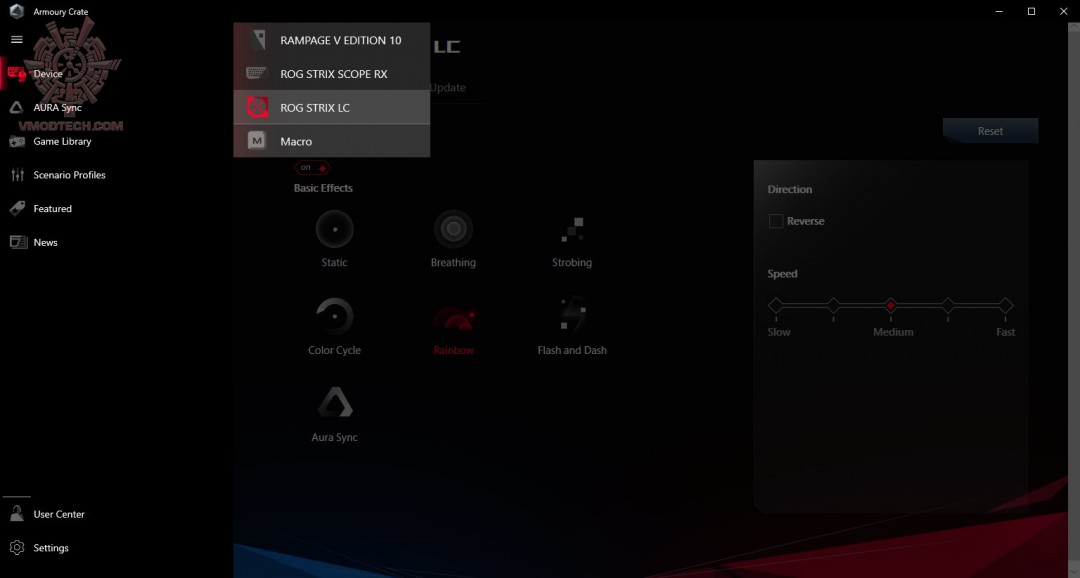Screen dimensions: 1080x578
Task: Click the speed marker between Slow and Medium
Action: [x=833, y=305]
